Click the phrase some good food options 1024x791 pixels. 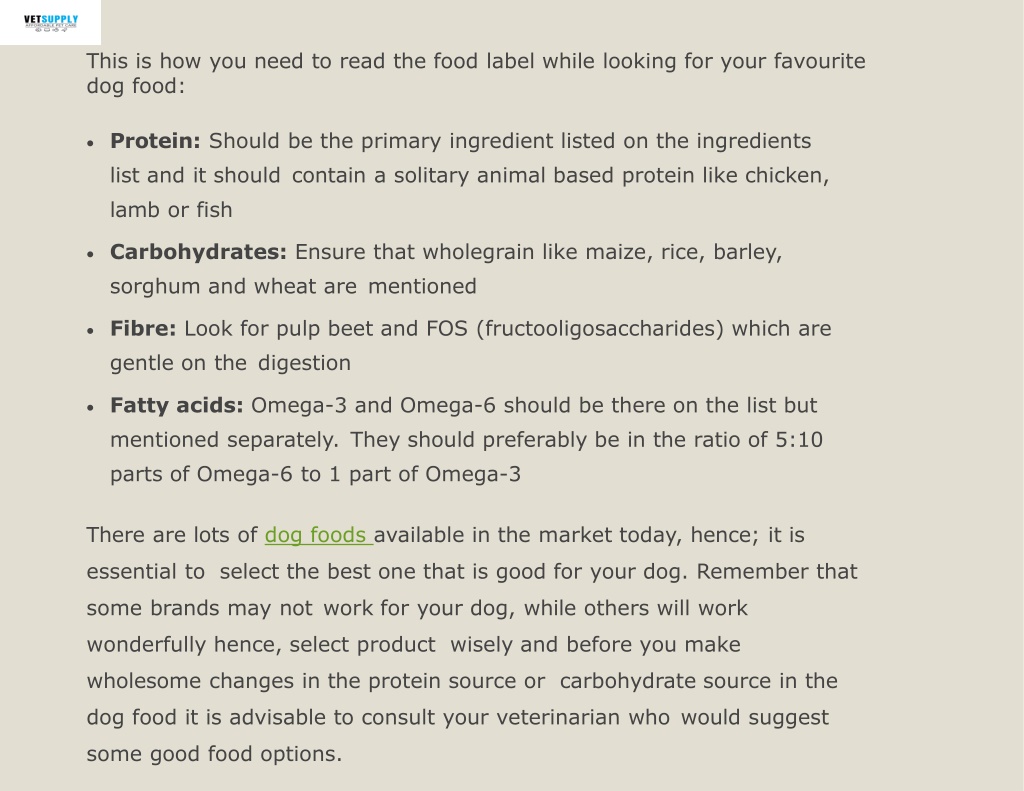point(214,754)
